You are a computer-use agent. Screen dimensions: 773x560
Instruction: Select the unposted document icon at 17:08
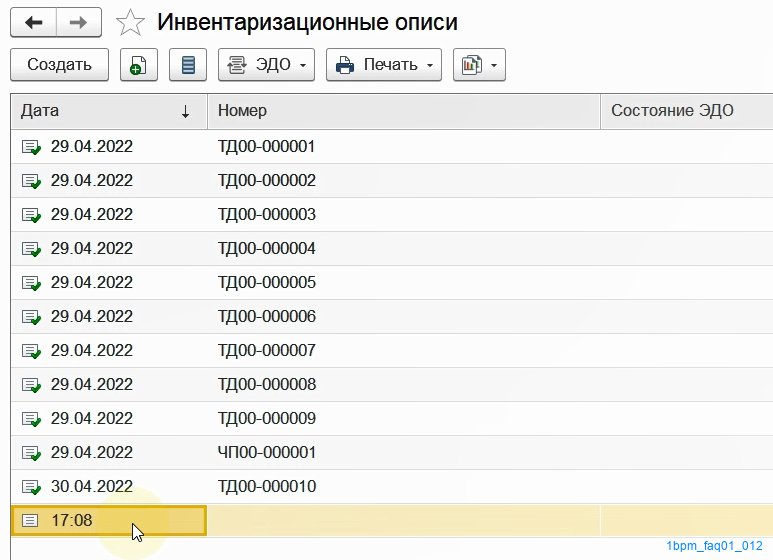[30, 520]
